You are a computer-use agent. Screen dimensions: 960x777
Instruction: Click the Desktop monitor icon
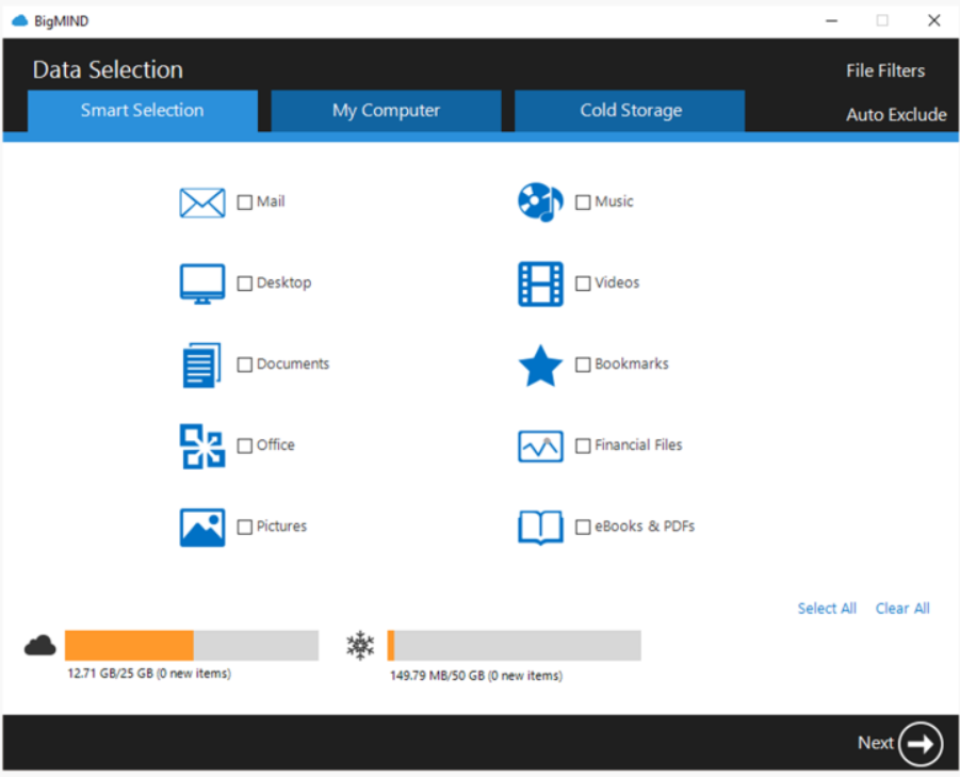[202, 282]
